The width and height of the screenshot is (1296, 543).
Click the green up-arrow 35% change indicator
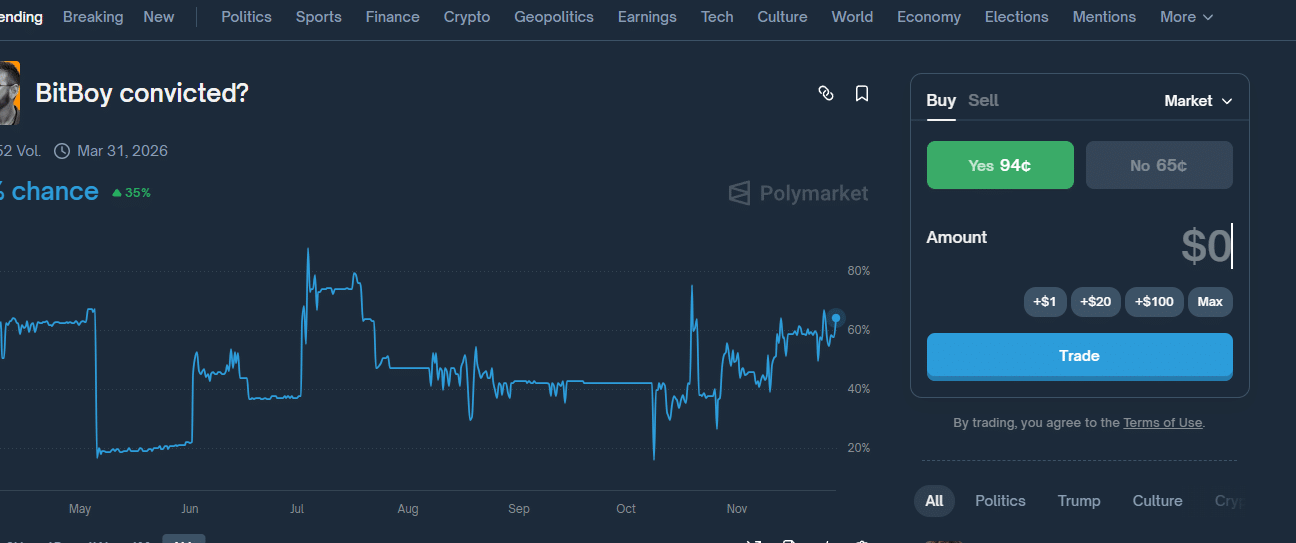(131, 192)
